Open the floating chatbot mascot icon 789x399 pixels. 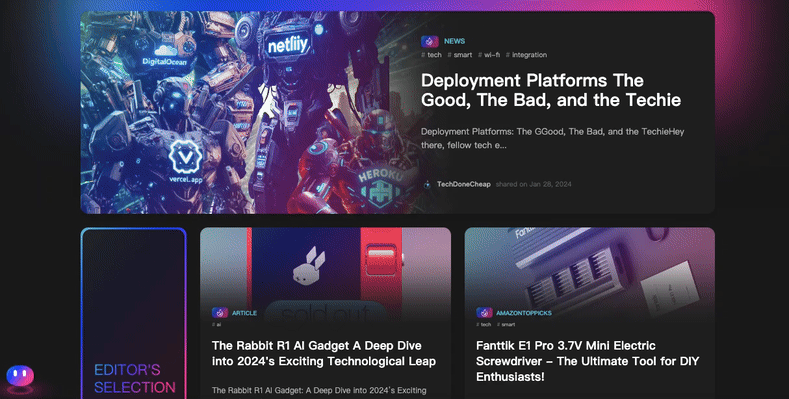coord(20,377)
